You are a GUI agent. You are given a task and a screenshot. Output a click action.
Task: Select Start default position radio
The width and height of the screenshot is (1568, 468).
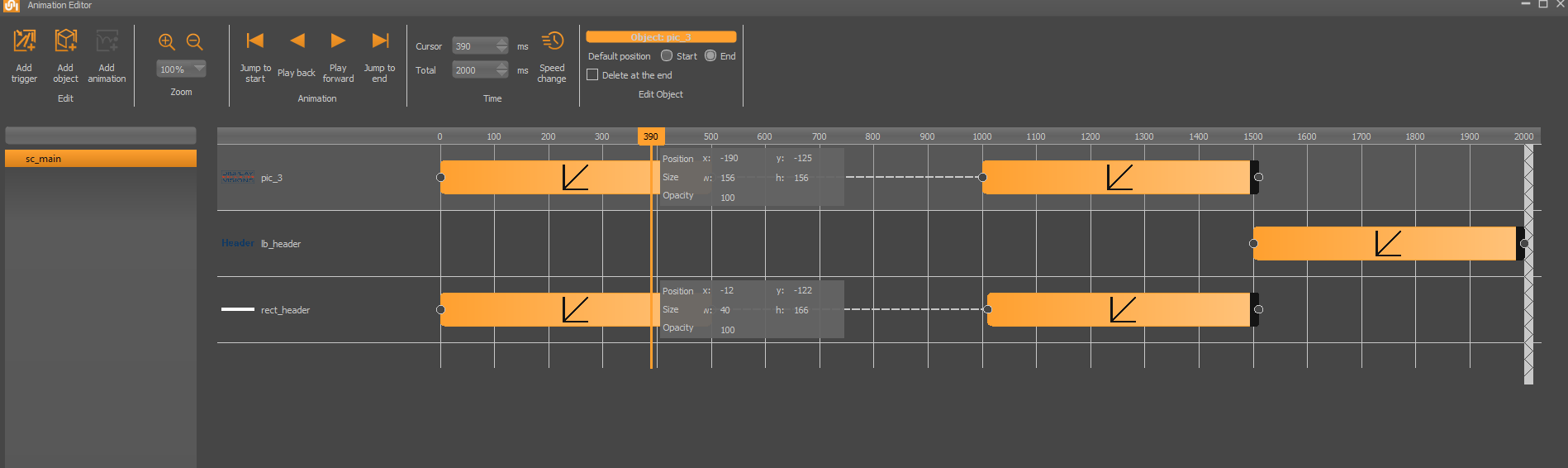667,56
